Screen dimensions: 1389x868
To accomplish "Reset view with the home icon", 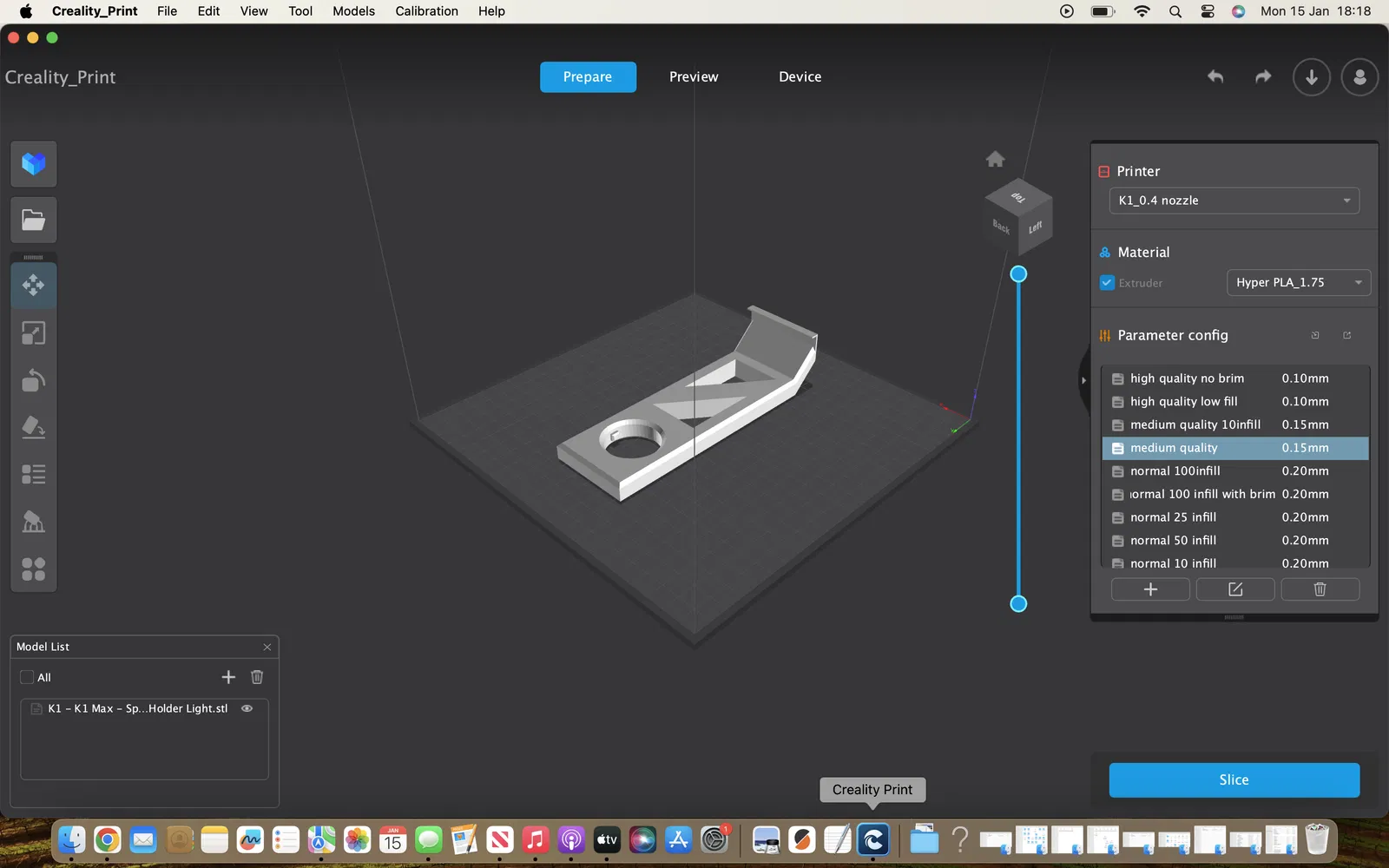I will pyautogui.click(x=996, y=159).
